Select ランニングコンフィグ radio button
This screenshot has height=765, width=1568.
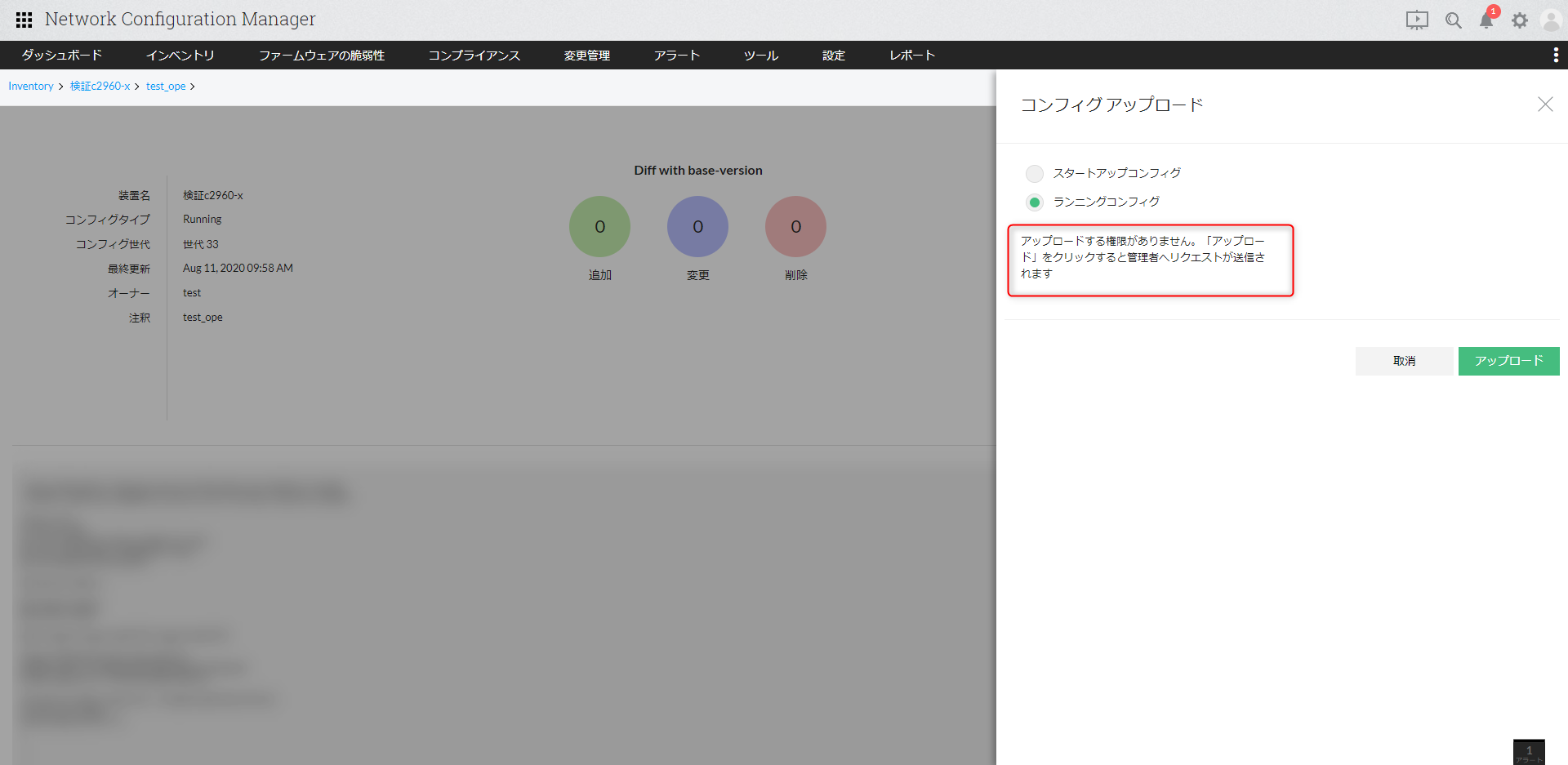tap(1035, 202)
